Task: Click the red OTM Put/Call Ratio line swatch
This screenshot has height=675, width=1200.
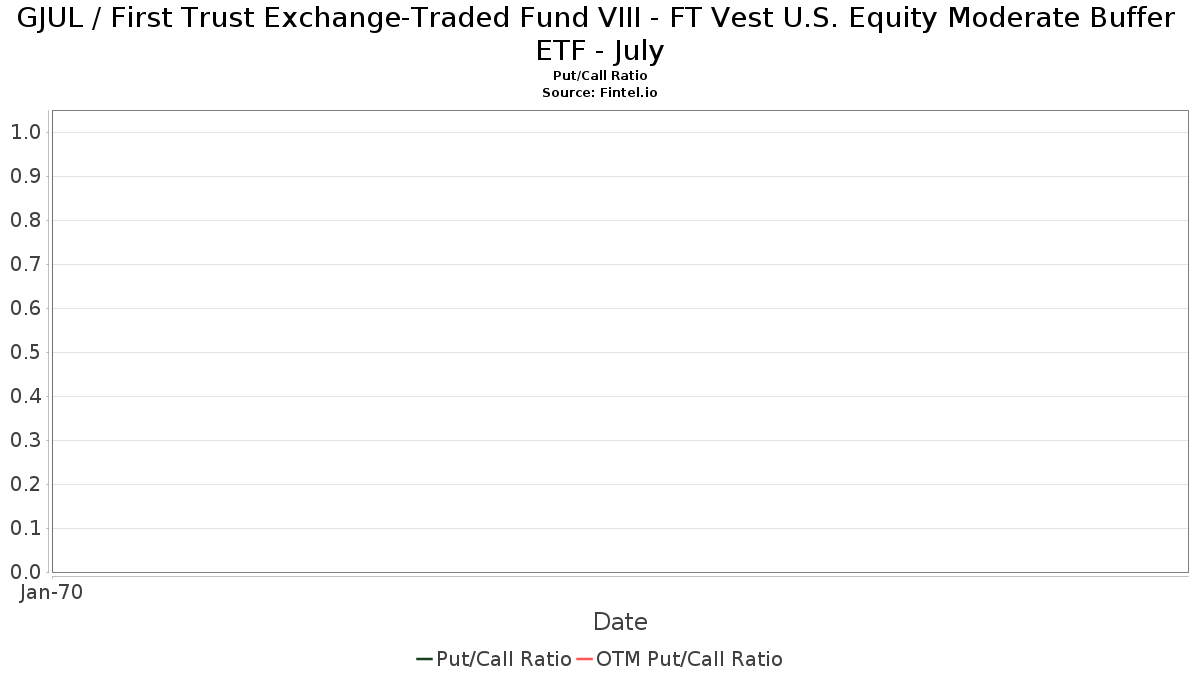Action: point(584,659)
